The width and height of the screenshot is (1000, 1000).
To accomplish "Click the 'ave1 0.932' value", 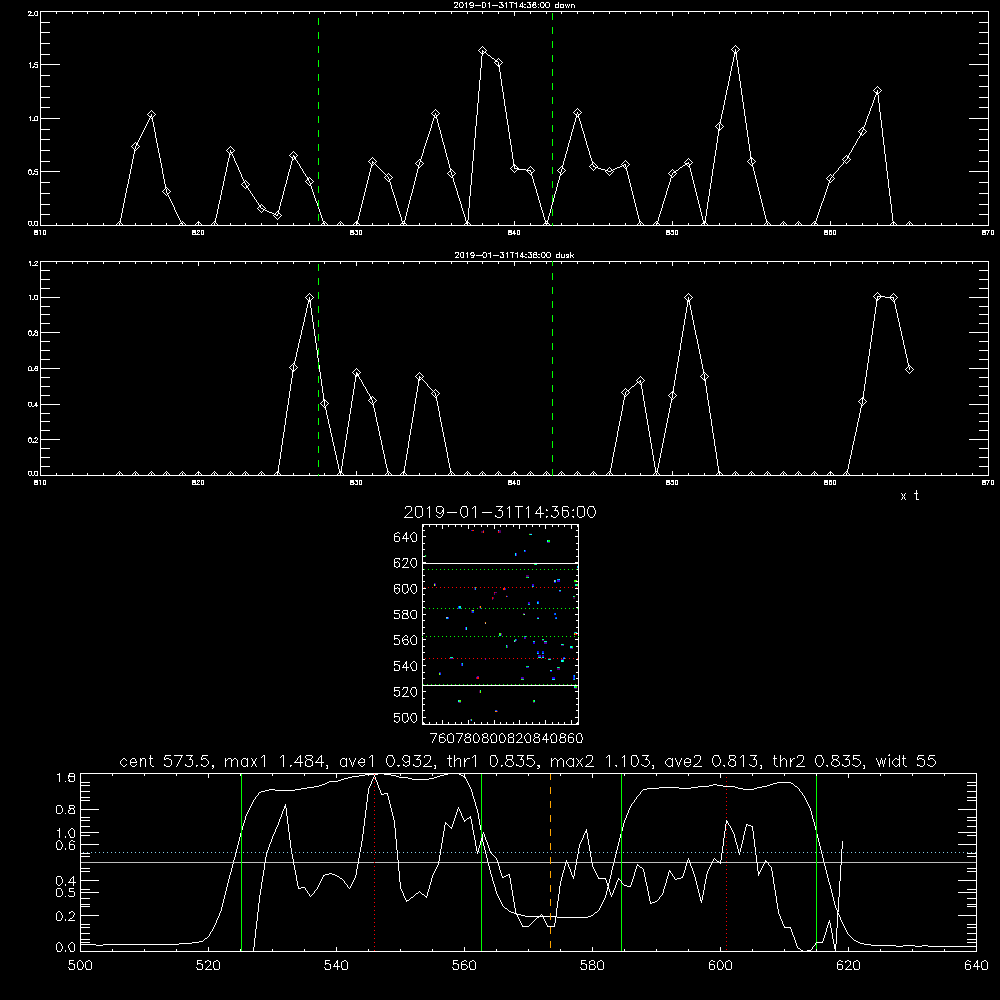I will 390,761.
